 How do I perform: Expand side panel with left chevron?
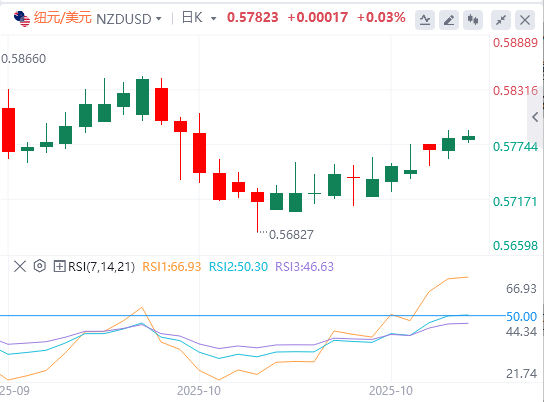click(x=535, y=117)
